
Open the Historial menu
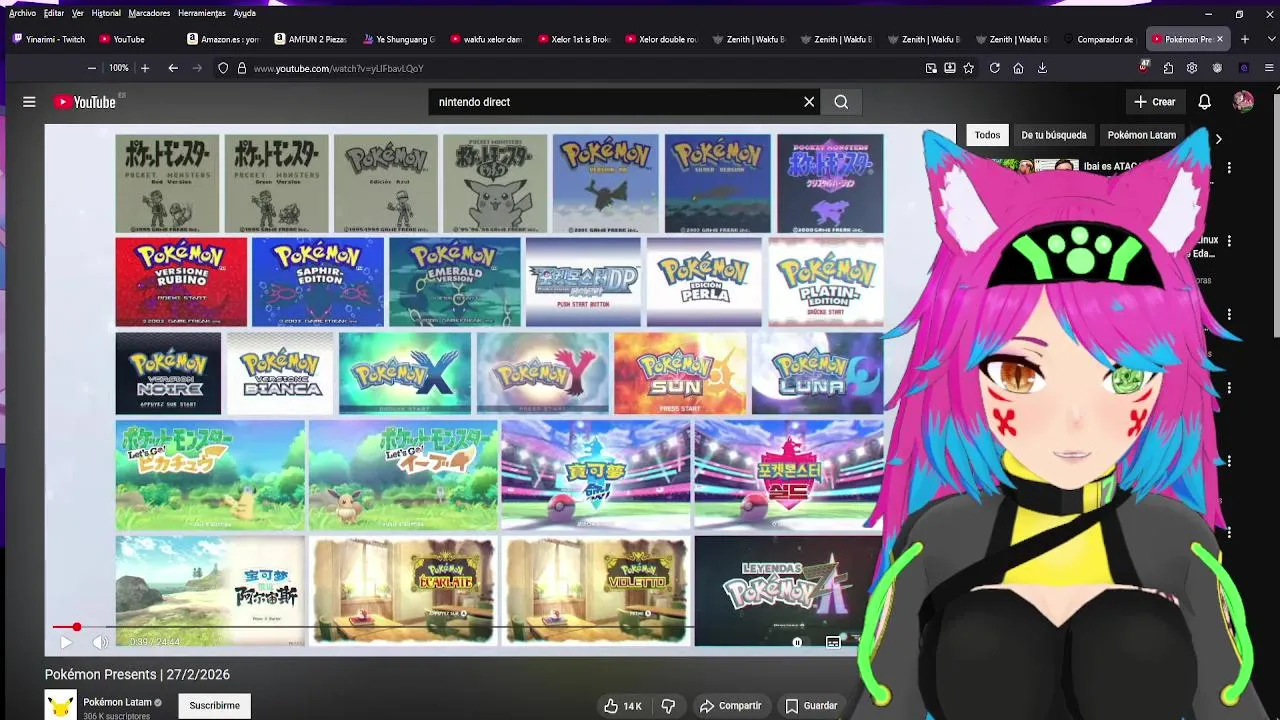[x=106, y=13]
